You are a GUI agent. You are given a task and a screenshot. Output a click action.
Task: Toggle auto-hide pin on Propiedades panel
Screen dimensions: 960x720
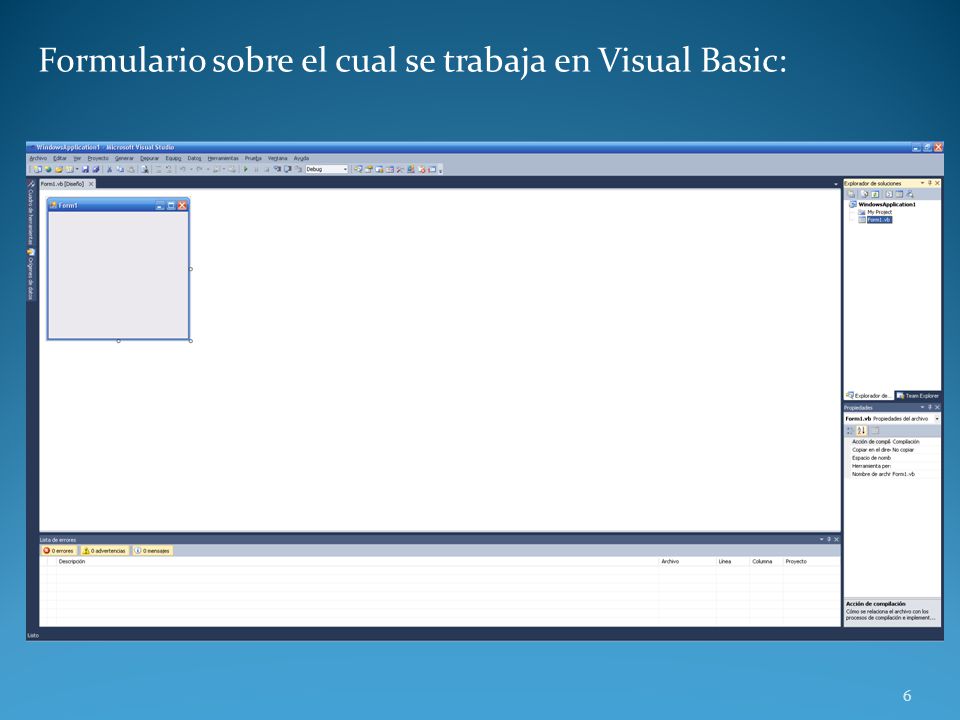(x=930, y=407)
